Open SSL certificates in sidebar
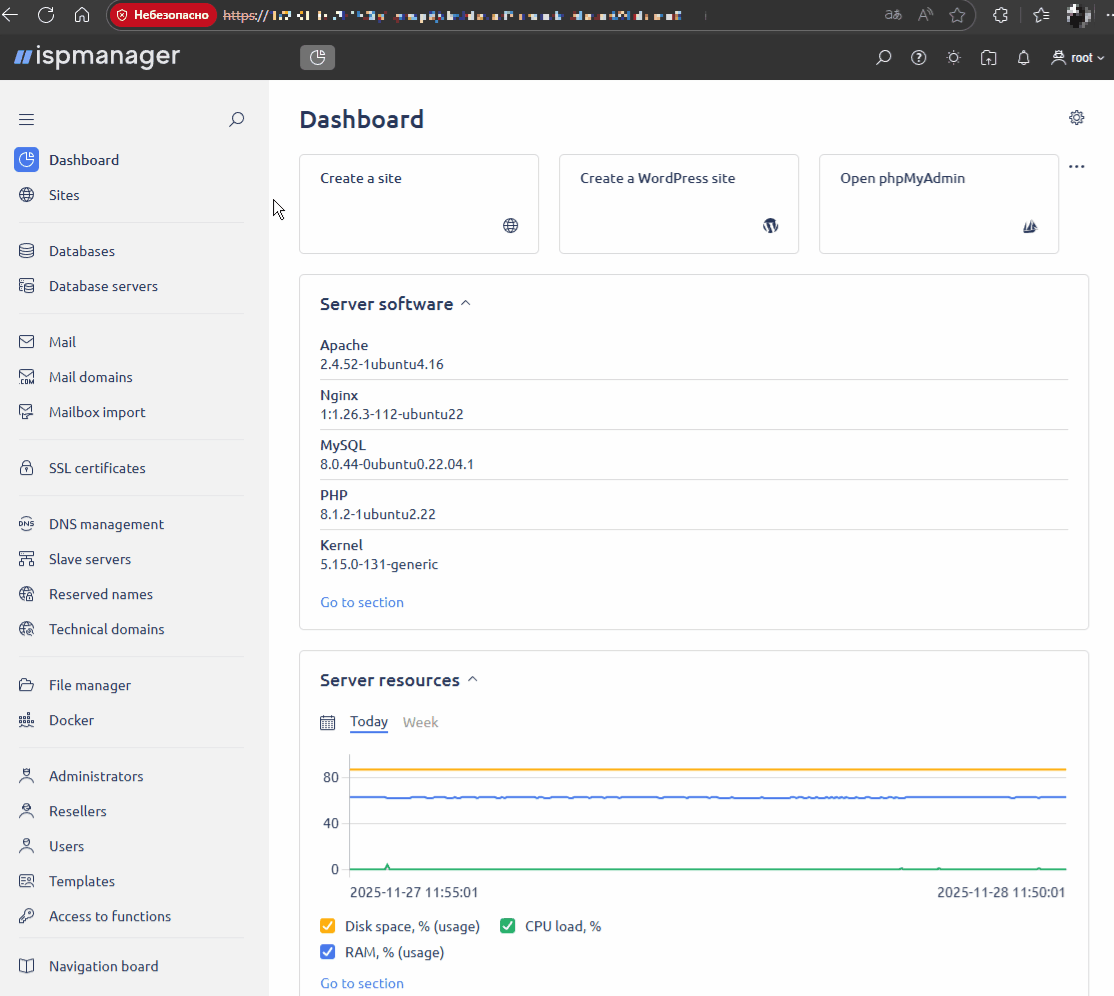Viewport: 1114px width, 996px height. pyautogui.click(x=97, y=468)
